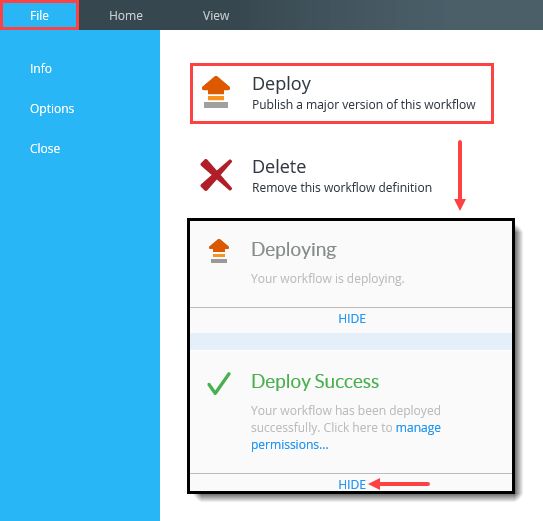Hide the Deploy Success notification

point(352,485)
